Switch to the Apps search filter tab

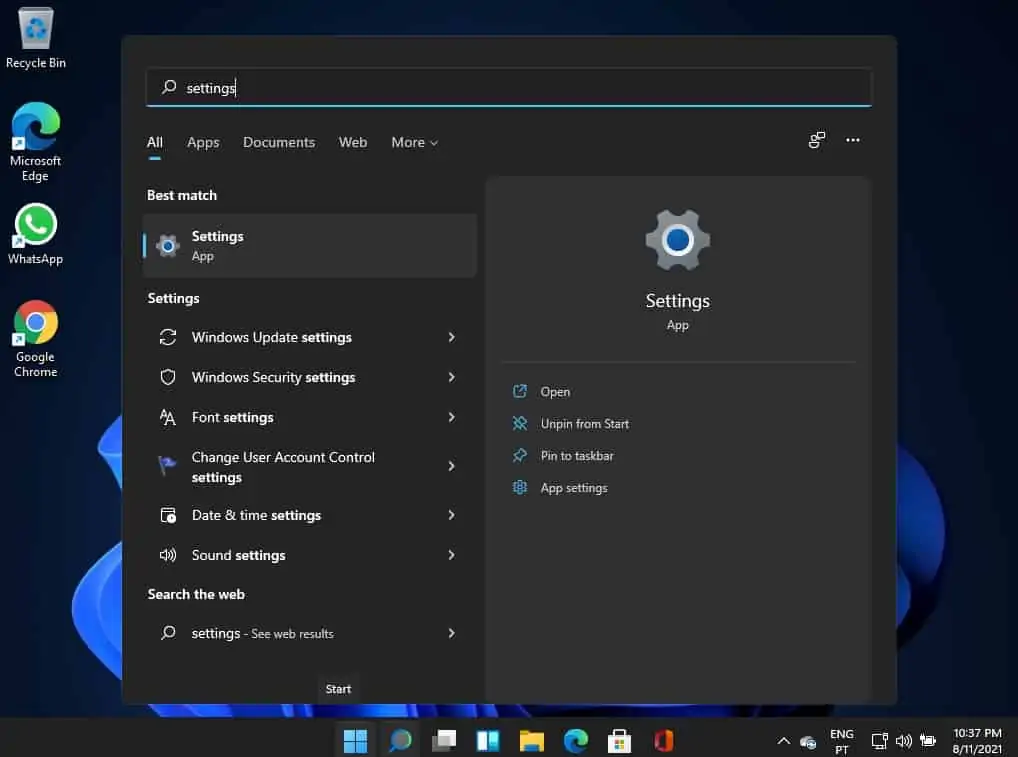[203, 142]
